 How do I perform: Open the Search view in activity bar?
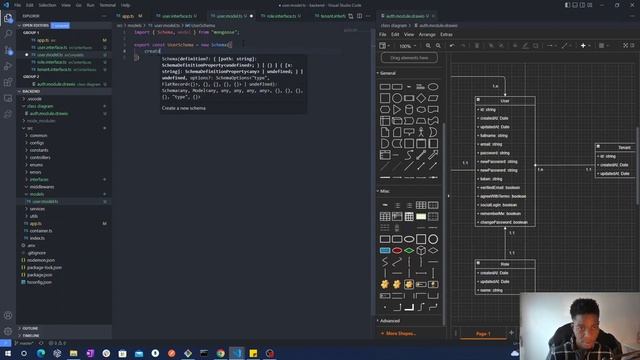pyautogui.click(x=8, y=34)
